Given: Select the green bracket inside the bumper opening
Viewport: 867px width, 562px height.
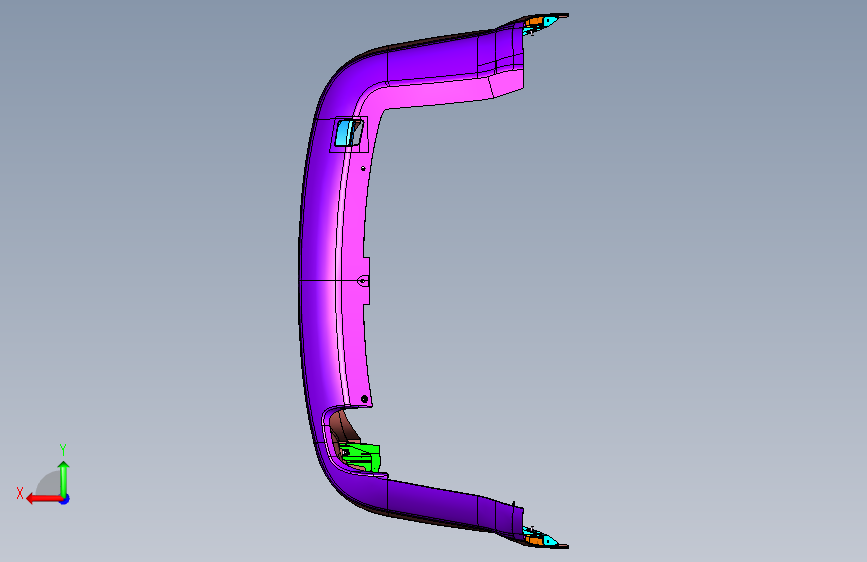Looking at the screenshot, I should (362, 456).
